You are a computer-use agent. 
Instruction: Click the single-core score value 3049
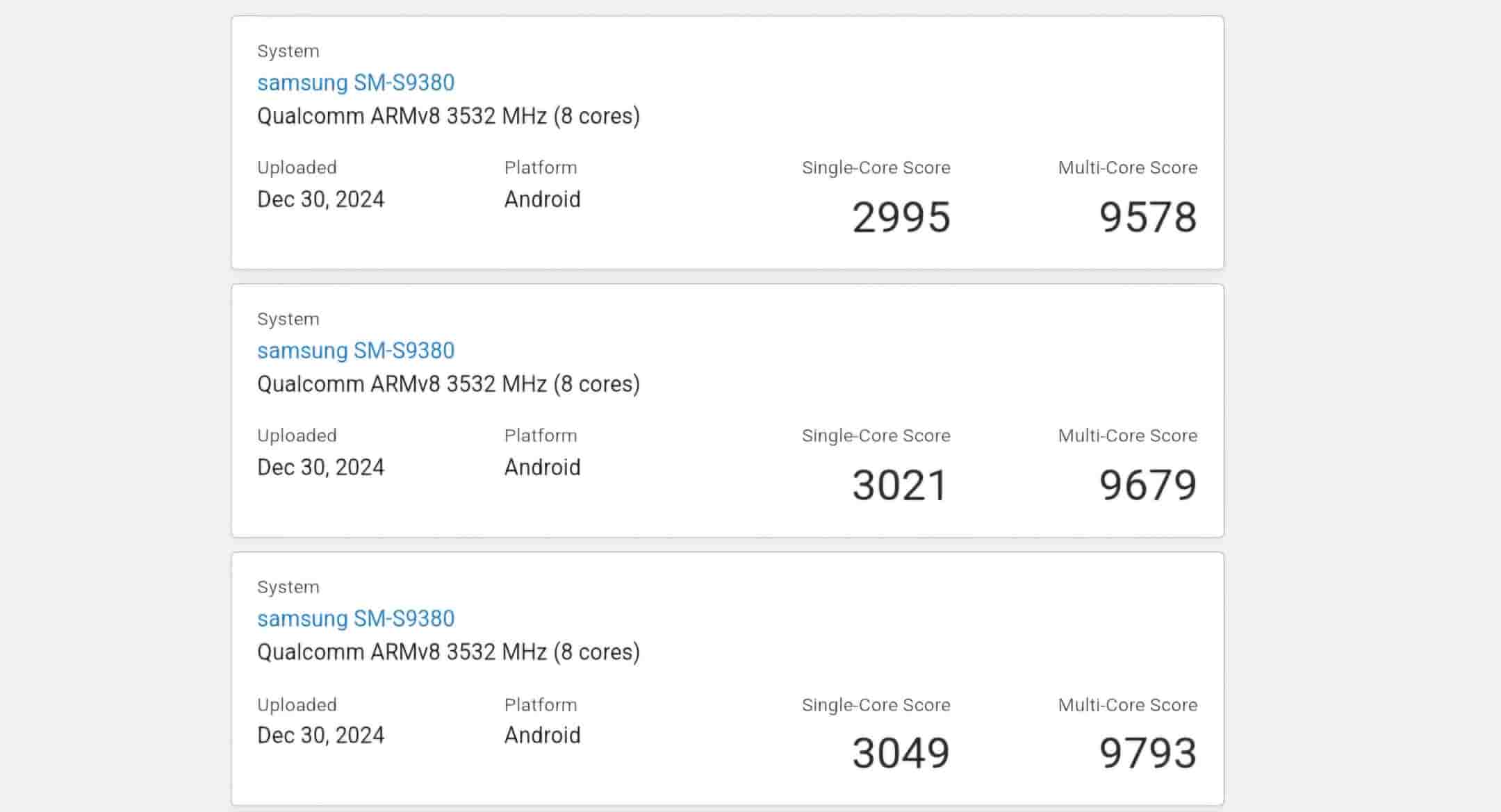click(x=901, y=754)
